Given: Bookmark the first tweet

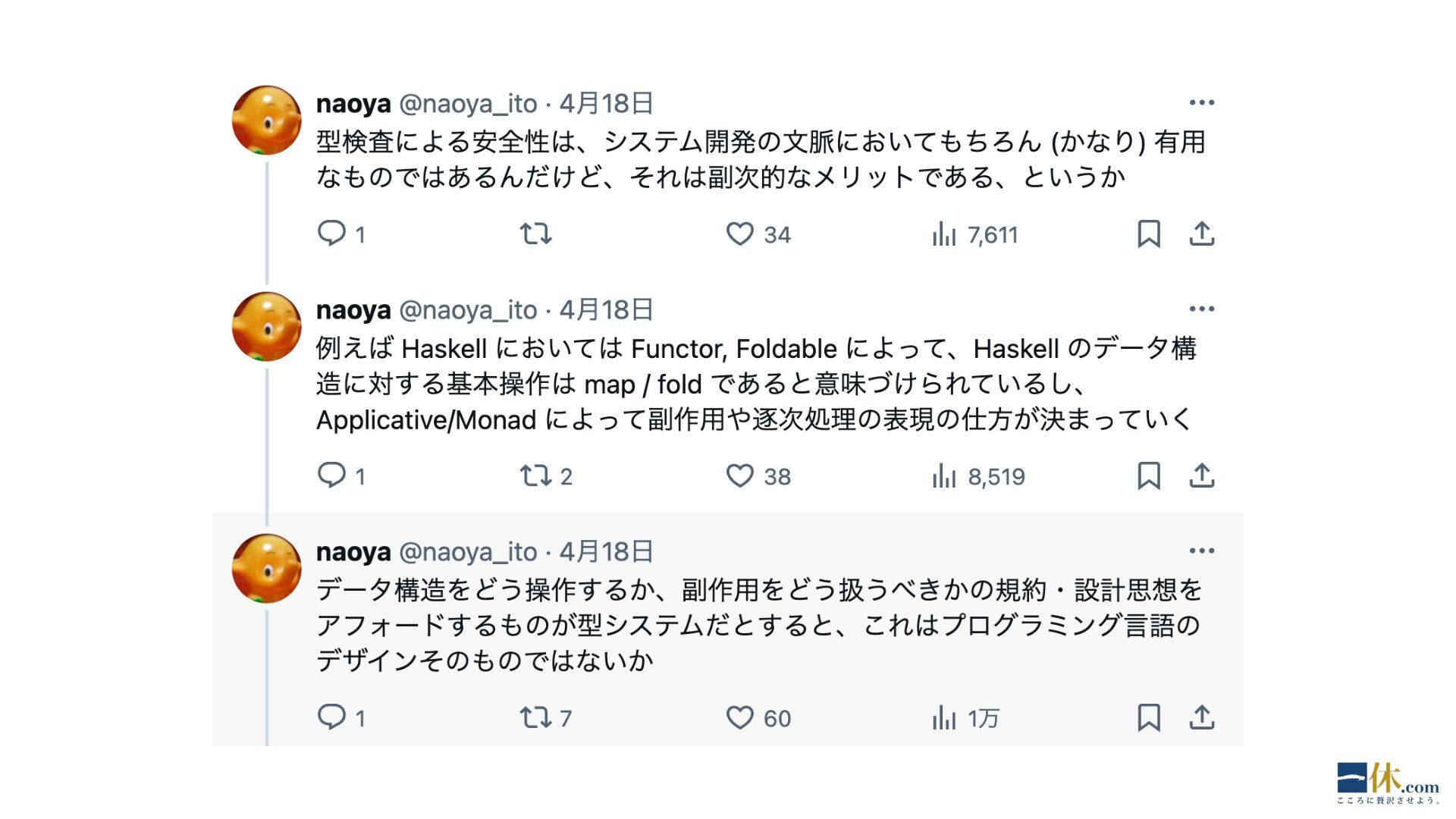Looking at the screenshot, I should (1148, 234).
